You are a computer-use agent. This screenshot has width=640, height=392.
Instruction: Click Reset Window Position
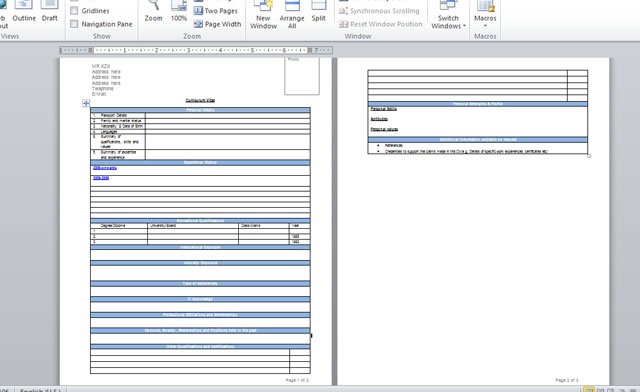(x=380, y=24)
